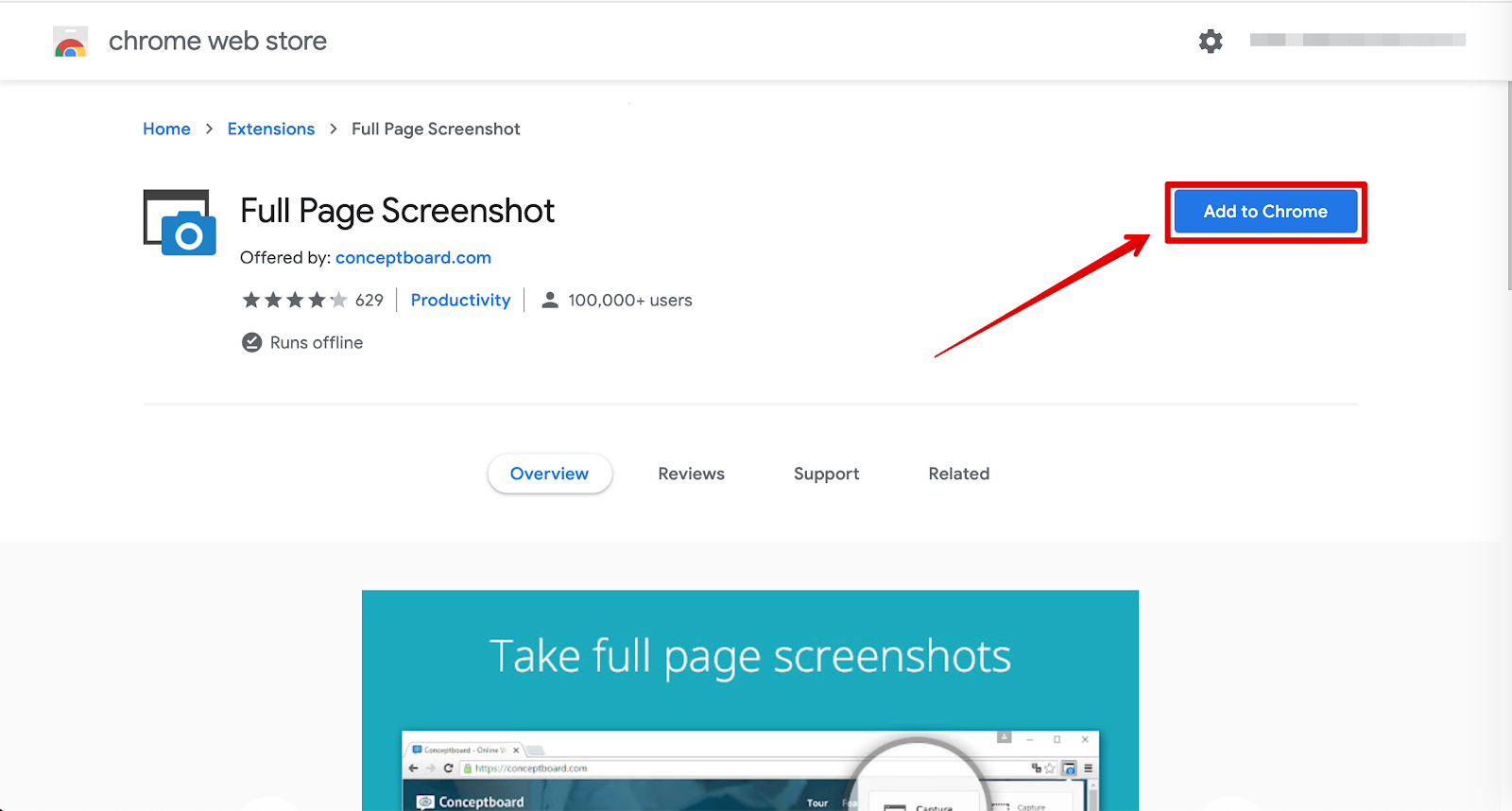Image resolution: width=1512 pixels, height=811 pixels.
Task: Open the Take full page screenshots preview image
Action: coord(750,699)
